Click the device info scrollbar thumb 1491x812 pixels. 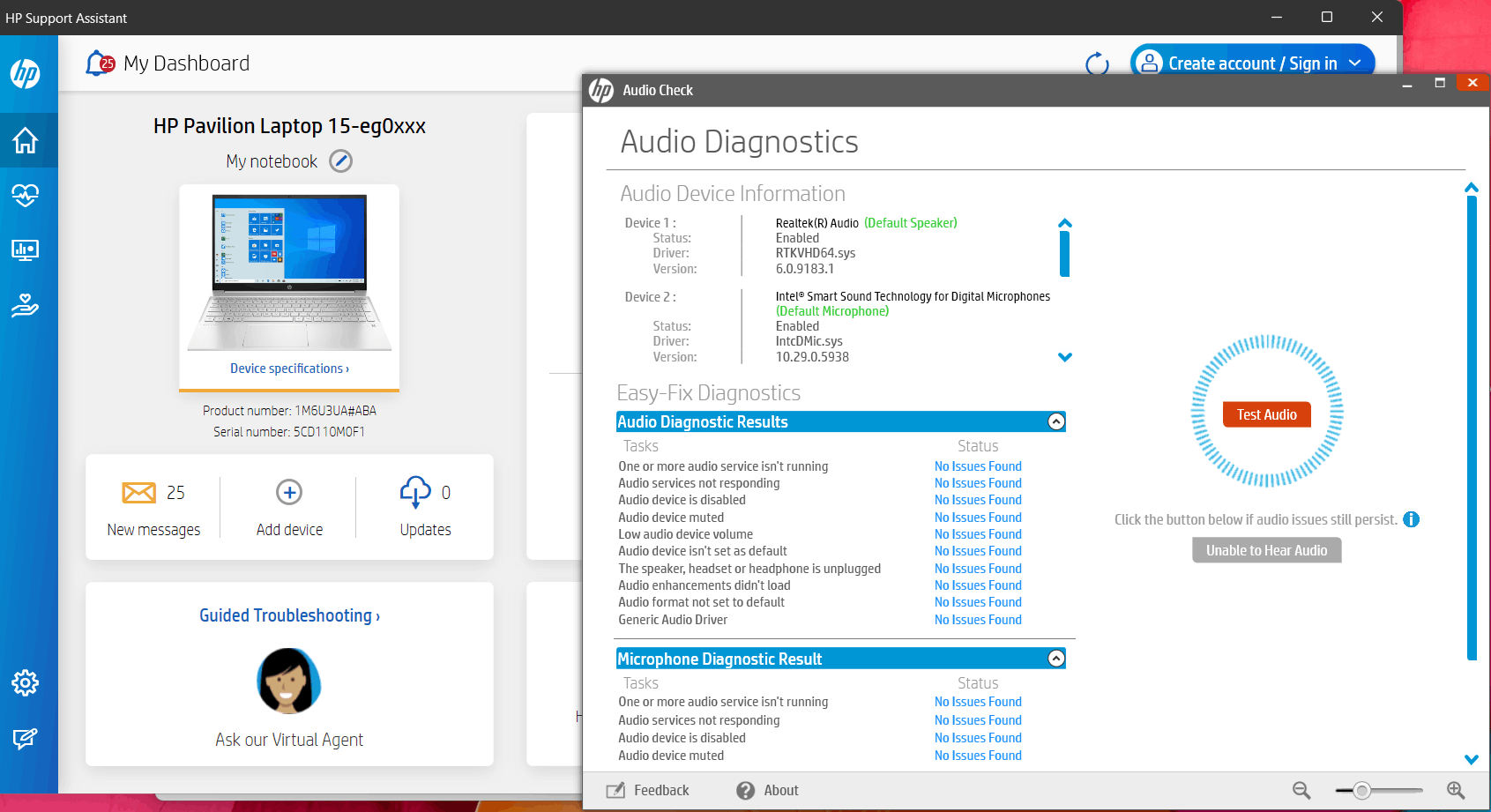(x=1064, y=254)
